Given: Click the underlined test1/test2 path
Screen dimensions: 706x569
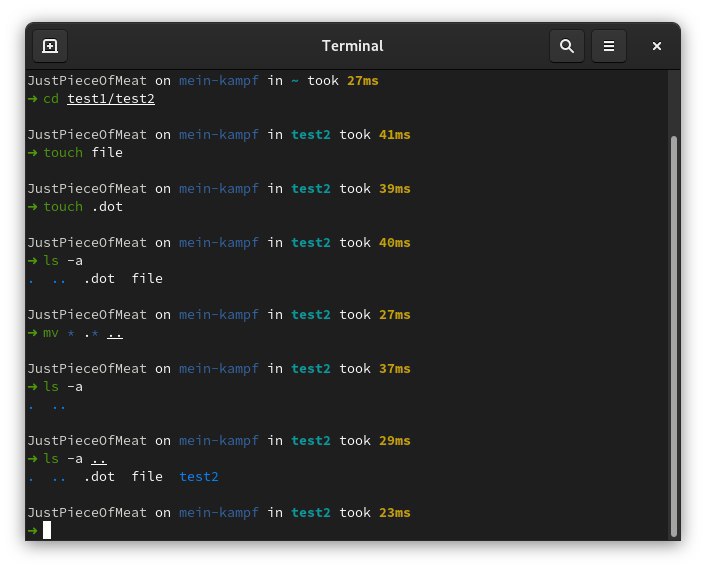Looking at the screenshot, I should pyautogui.click(x=111, y=99).
